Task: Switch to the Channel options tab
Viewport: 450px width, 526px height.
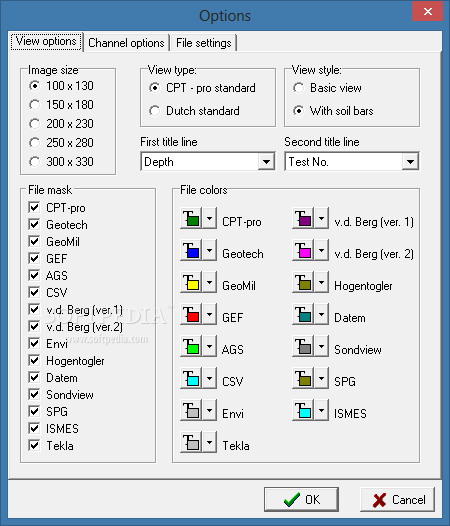Action: pos(126,43)
